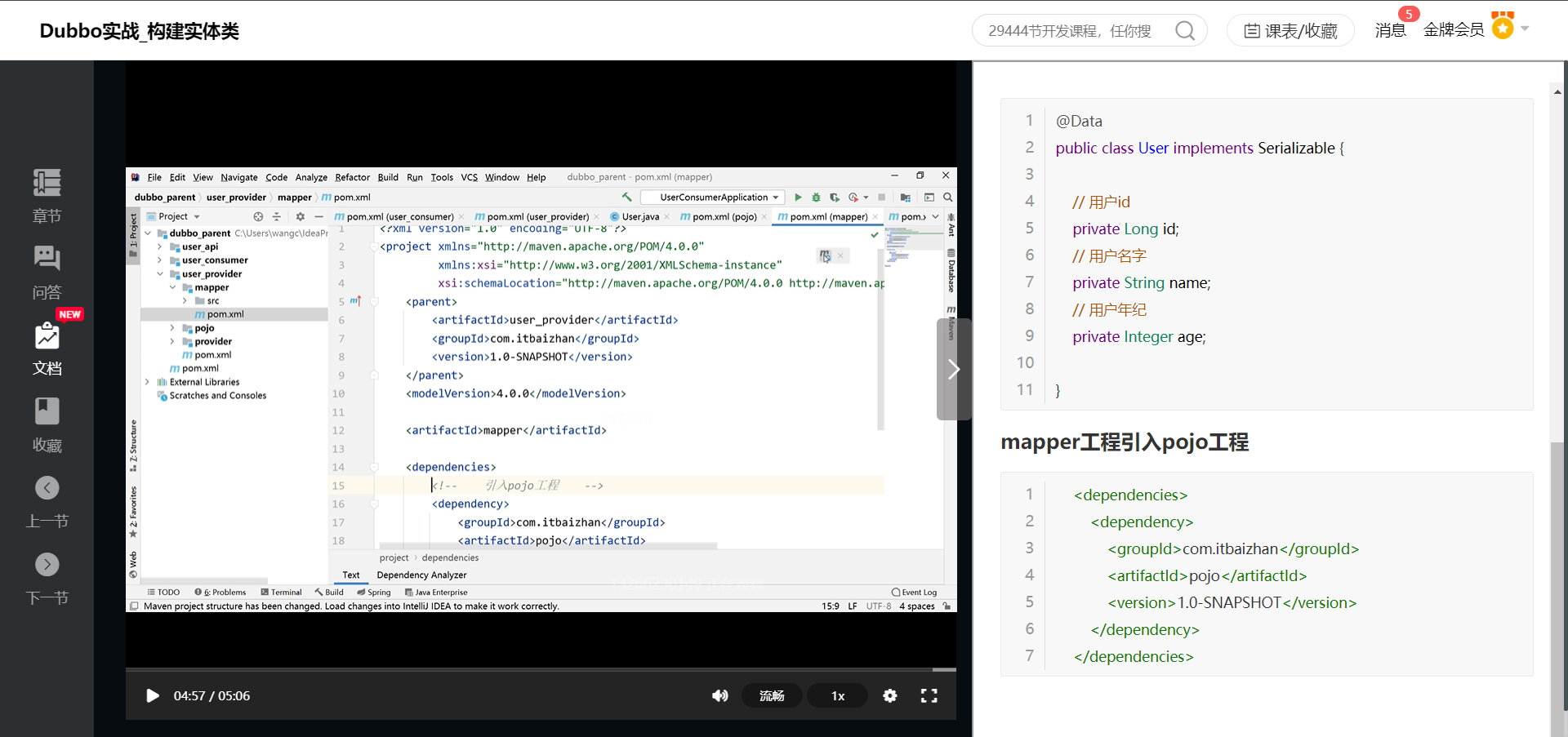Collapse the user_provider tree node
The height and width of the screenshot is (737, 1568).
pyautogui.click(x=160, y=274)
